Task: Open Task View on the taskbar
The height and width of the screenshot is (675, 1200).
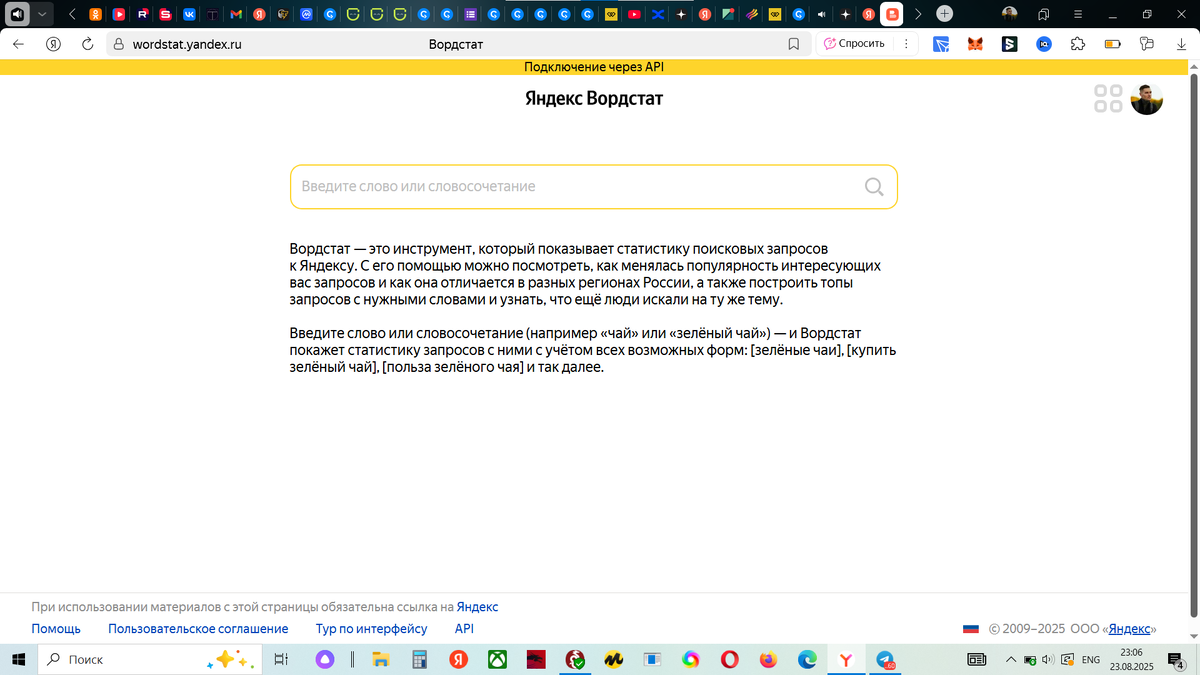Action: tap(282, 659)
